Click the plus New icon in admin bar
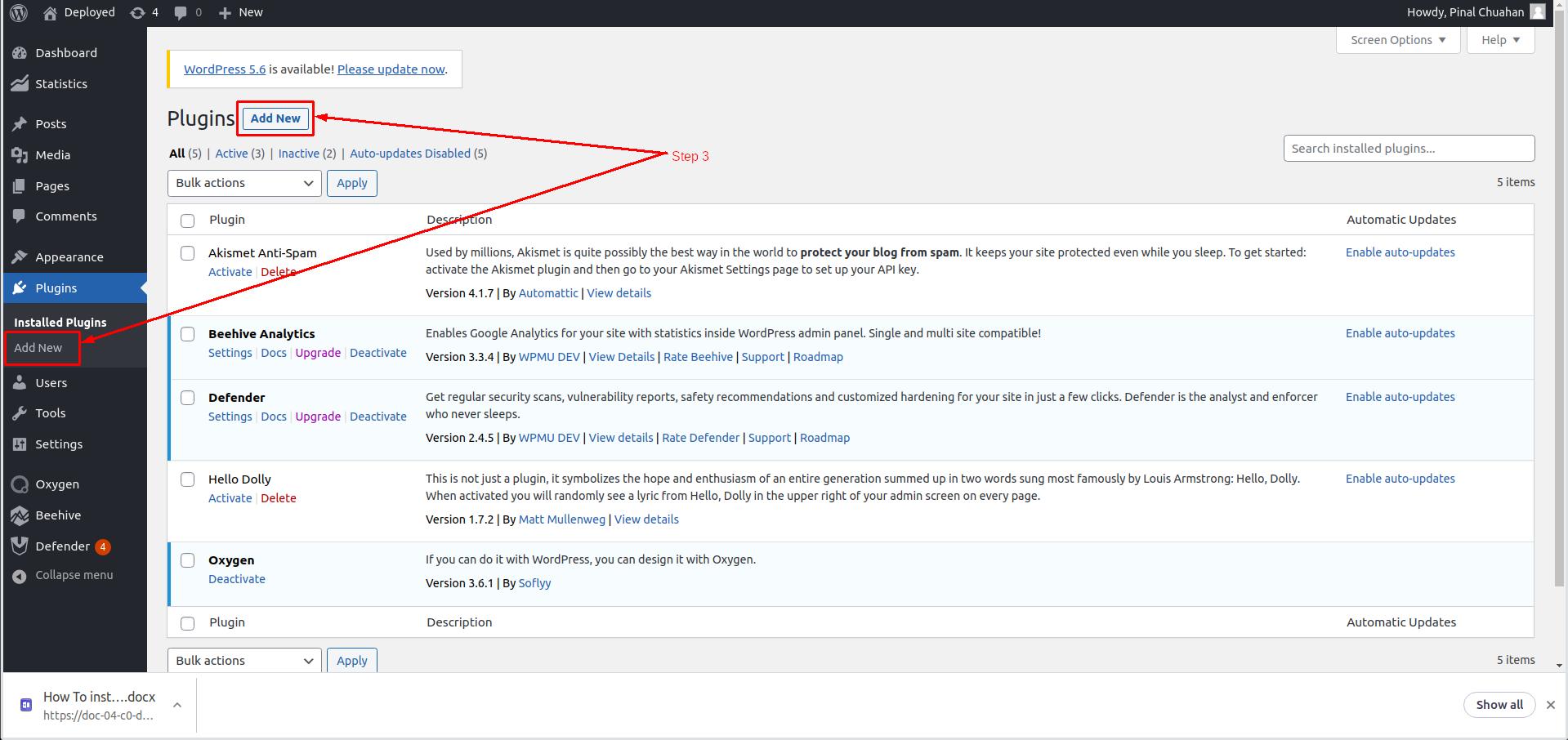This screenshot has height=740, width=1568. pos(225,13)
